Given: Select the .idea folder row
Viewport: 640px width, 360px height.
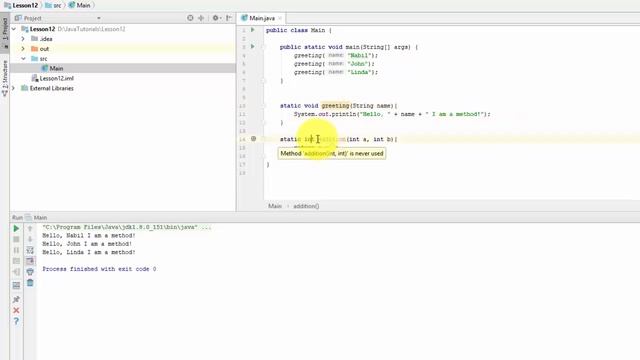Looking at the screenshot, I should pos(122,39).
